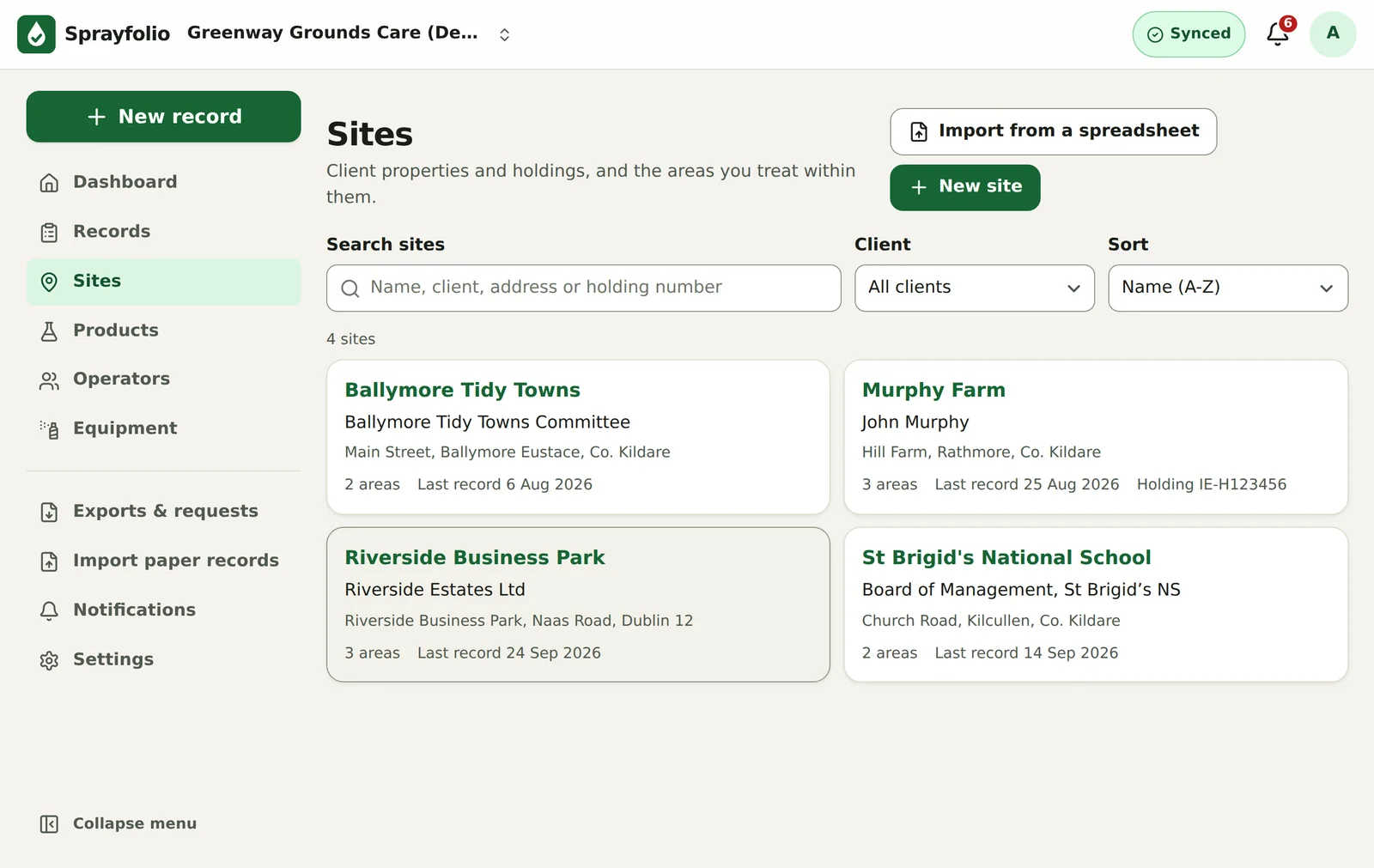The width and height of the screenshot is (1374, 868).
Task: Click the Collapse menu panel icon
Action: coord(49,824)
